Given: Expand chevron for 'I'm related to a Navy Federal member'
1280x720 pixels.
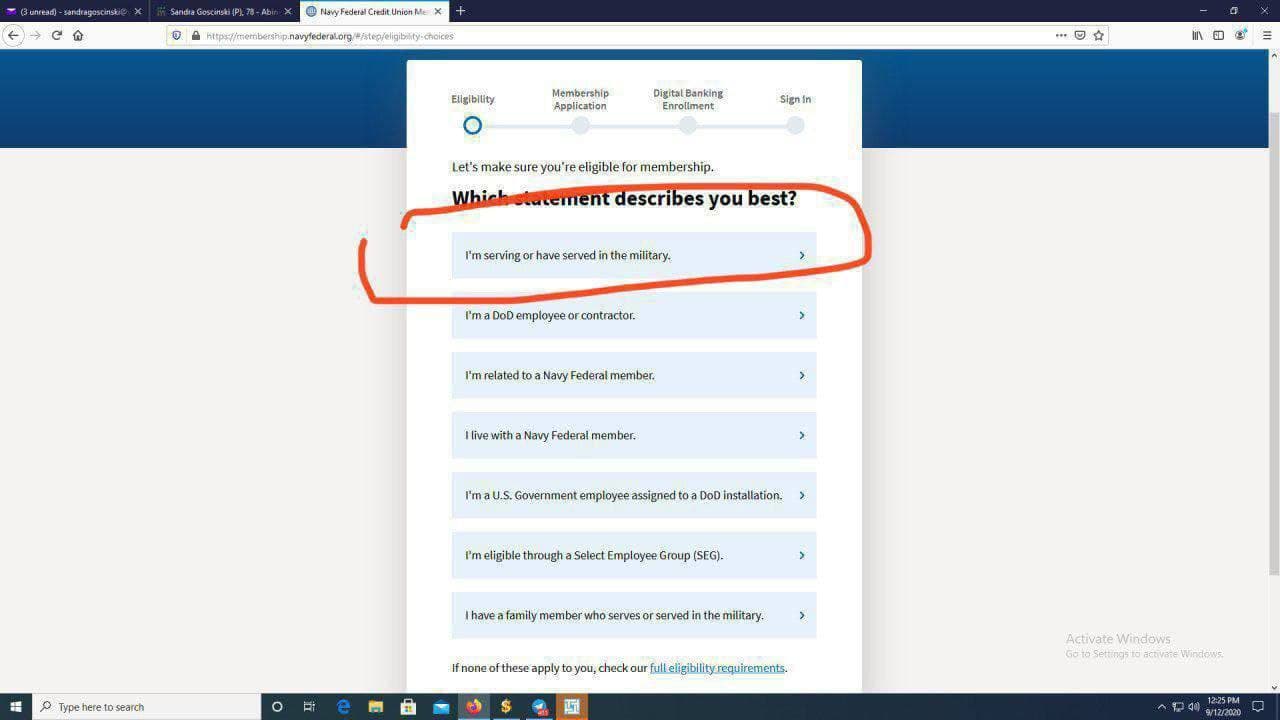Looking at the screenshot, I should coord(801,376).
